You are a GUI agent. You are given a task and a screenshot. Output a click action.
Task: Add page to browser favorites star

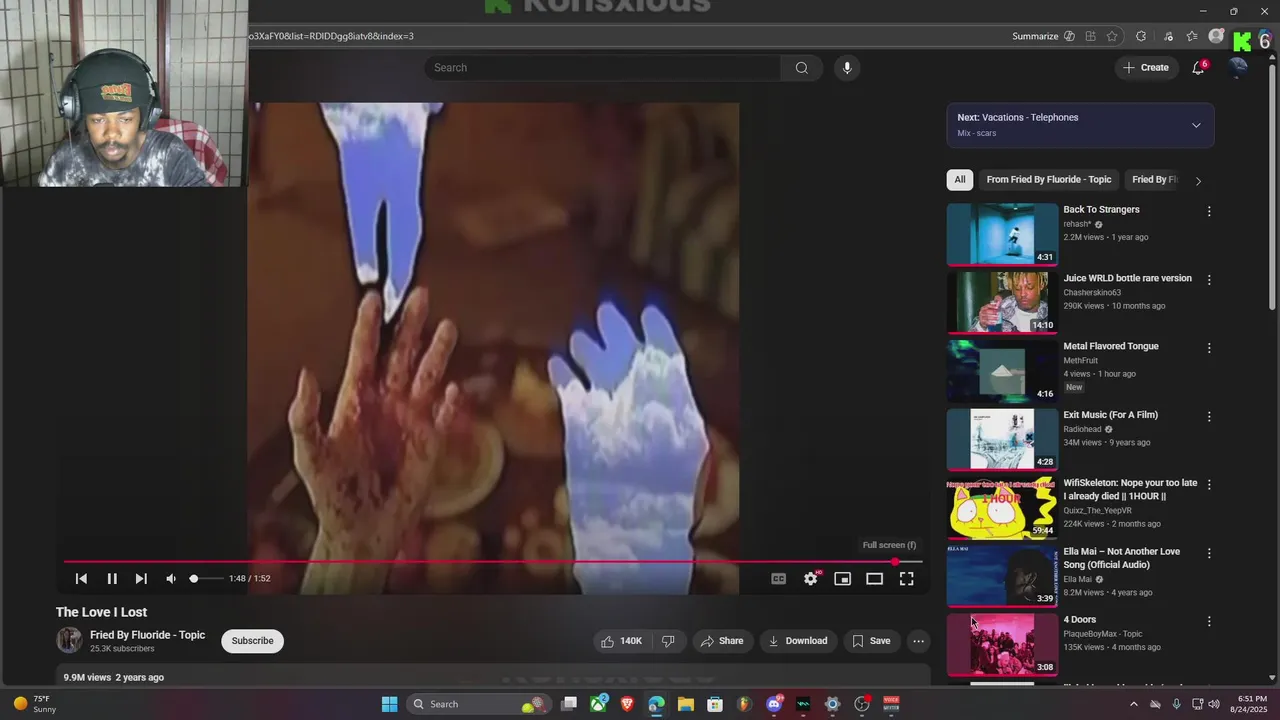click(1112, 36)
